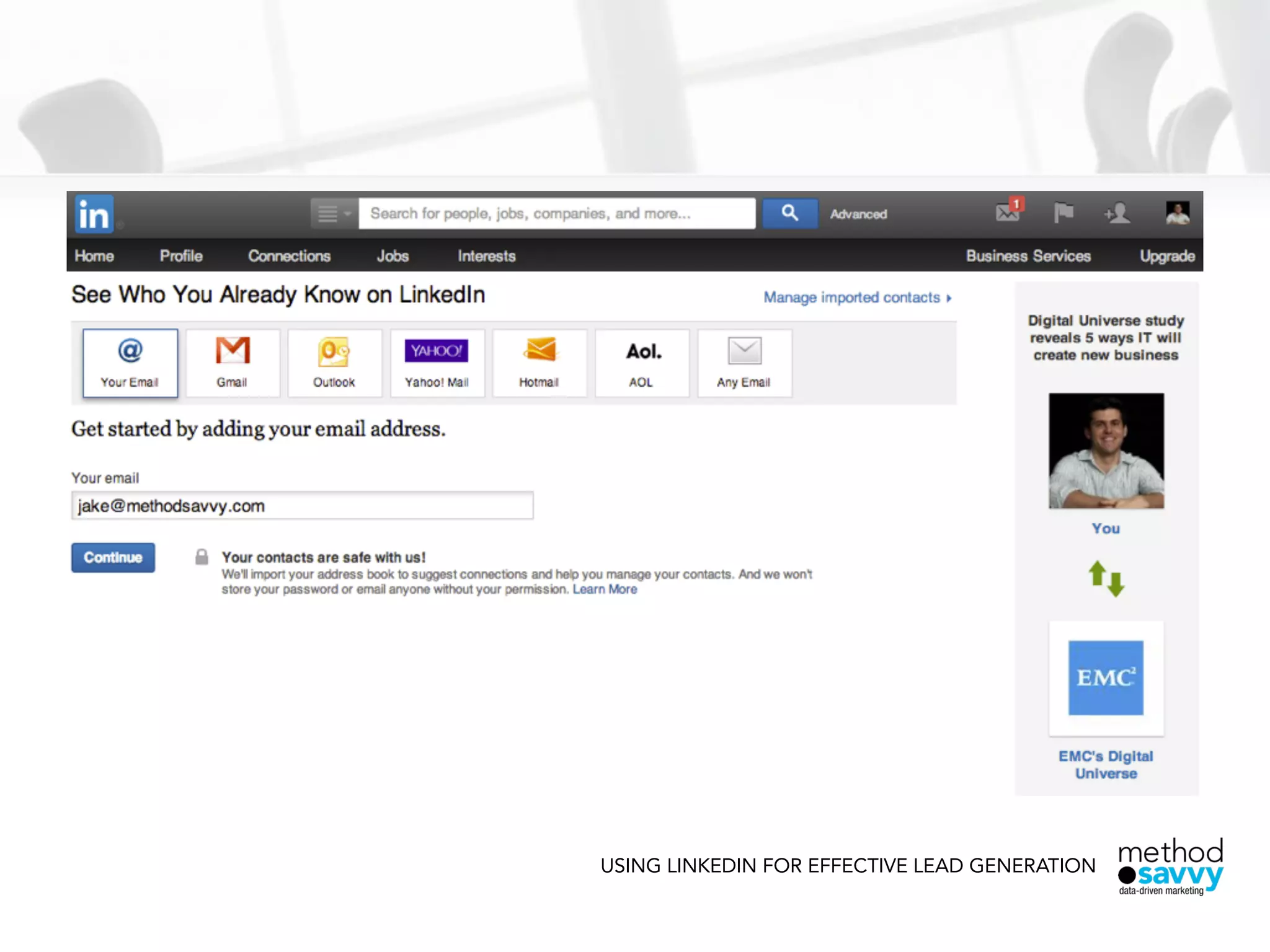Click the blue Continue button
Screen dimensions: 1270x952
coord(113,558)
